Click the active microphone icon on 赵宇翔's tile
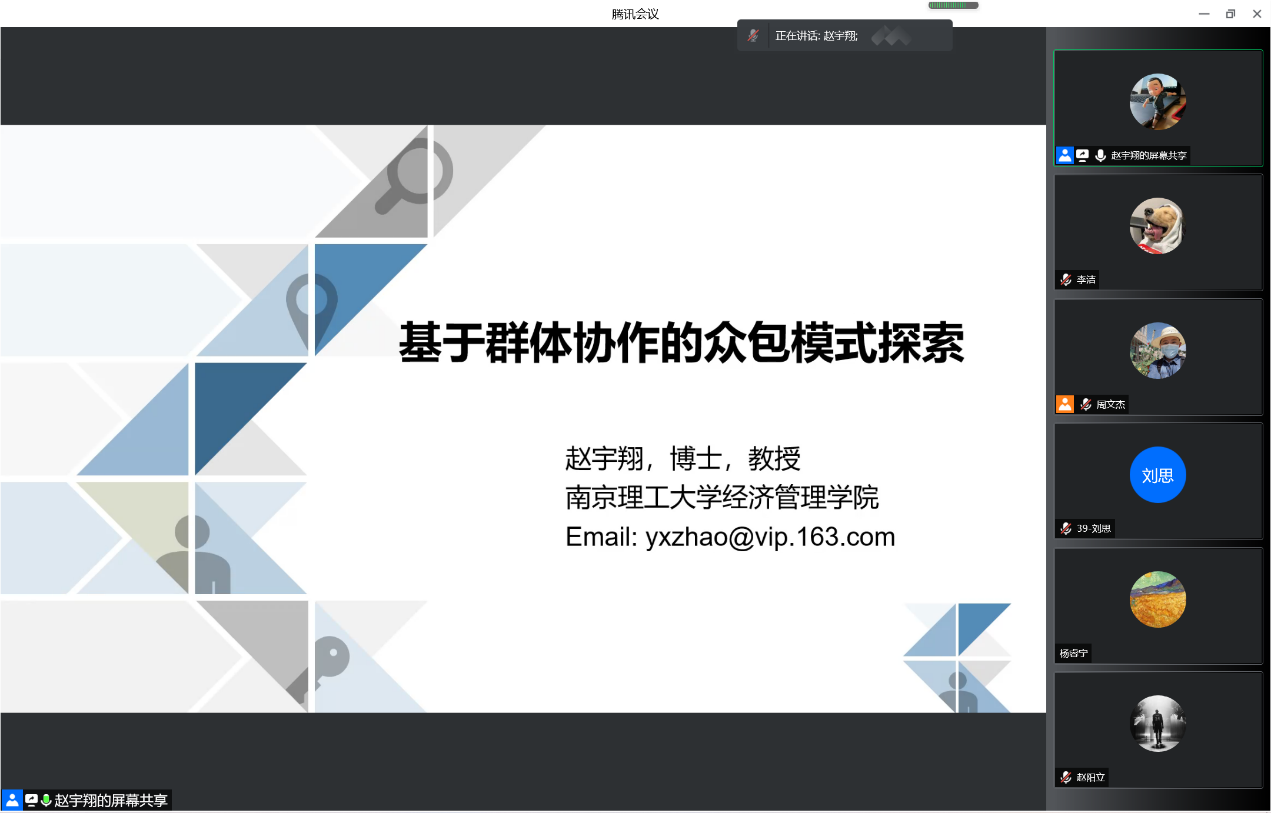 (x=1100, y=156)
